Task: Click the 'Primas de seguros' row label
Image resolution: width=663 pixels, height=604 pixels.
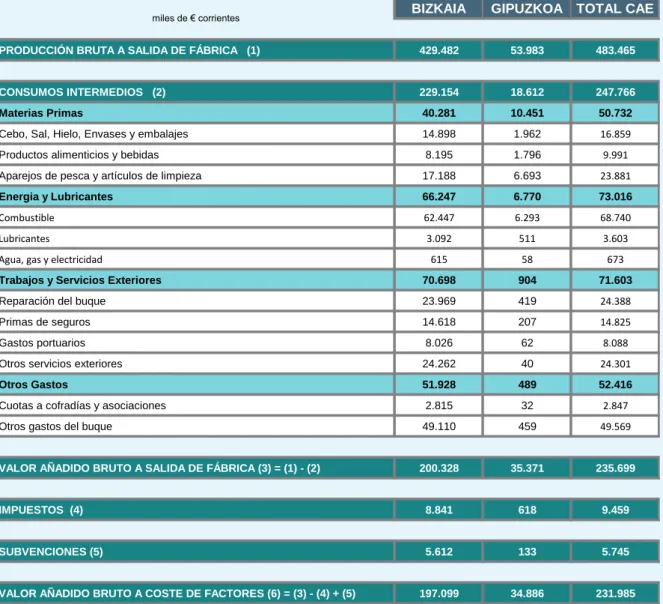Action: coord(45,322)
